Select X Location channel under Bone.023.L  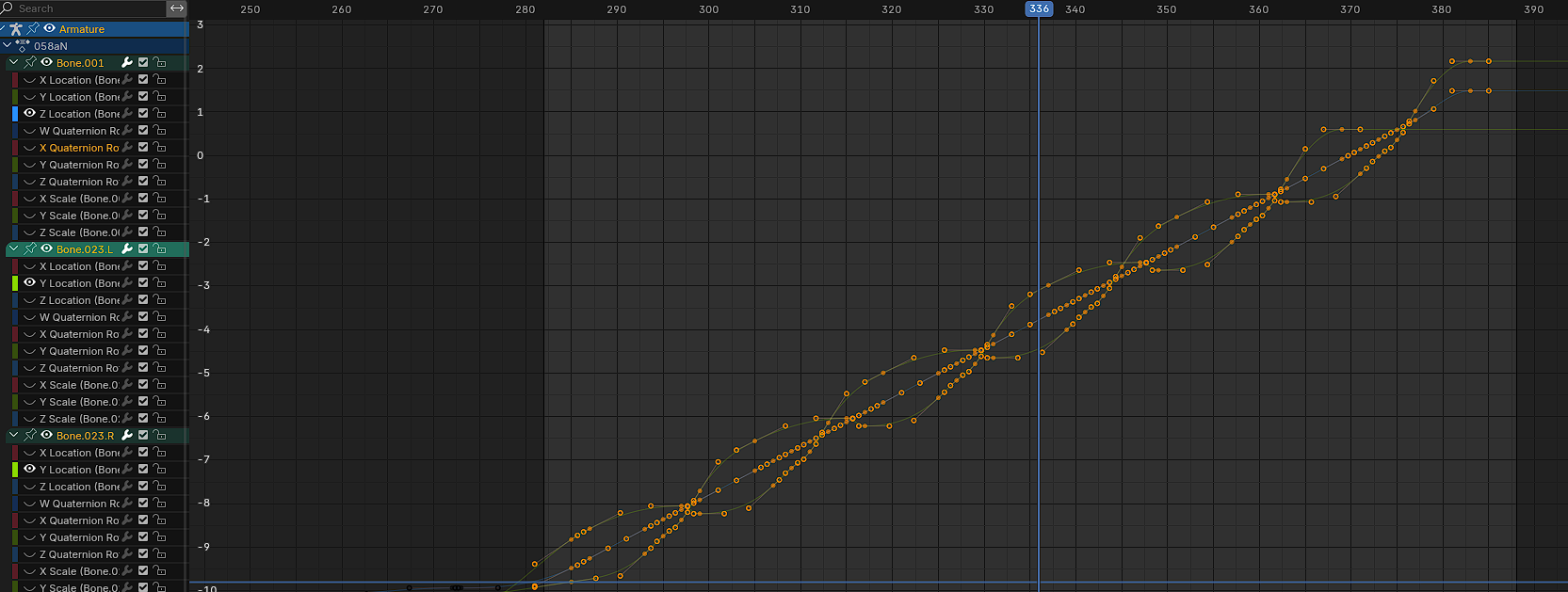(80, 266)
